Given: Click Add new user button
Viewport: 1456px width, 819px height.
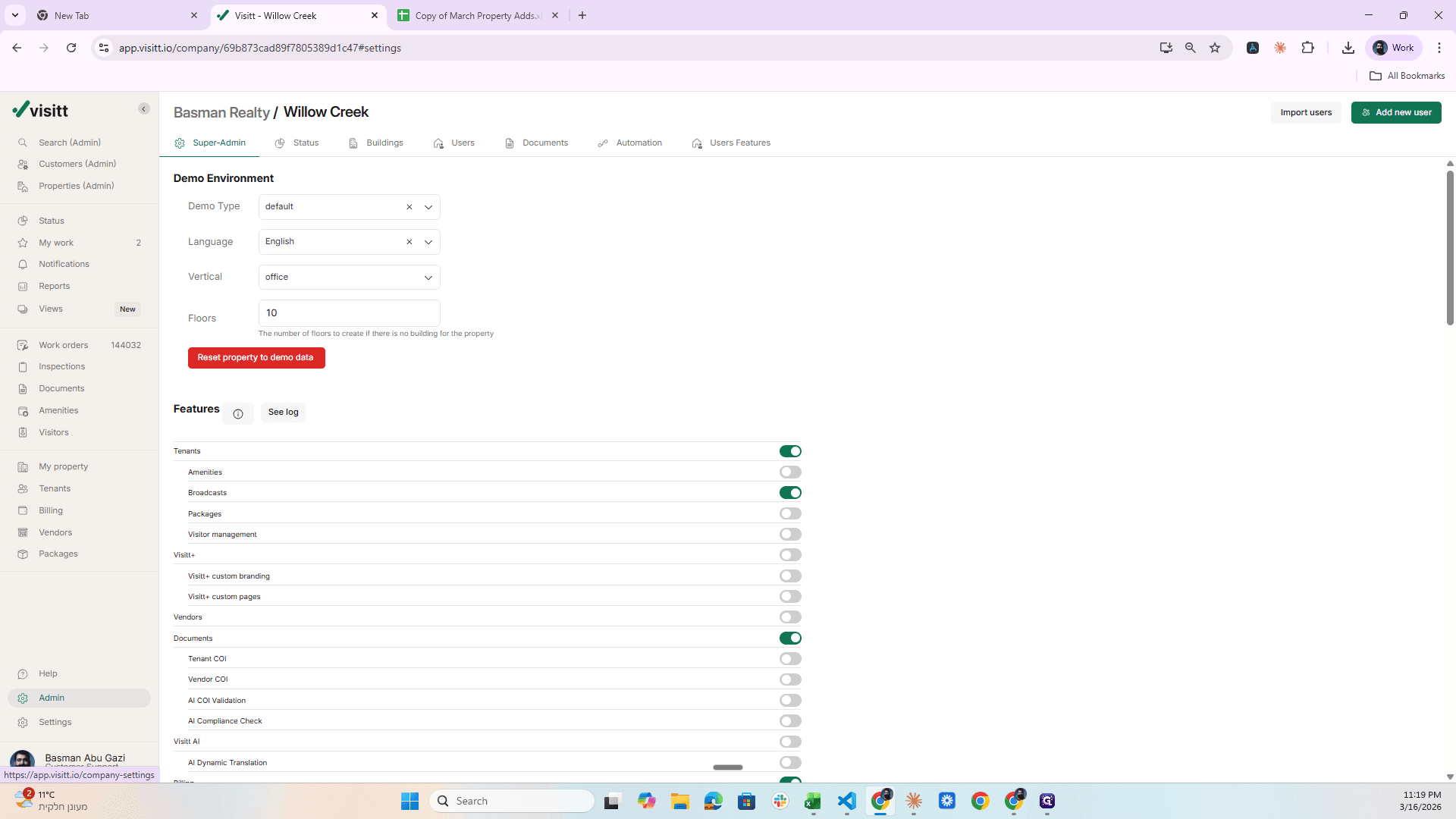Looking at the screenshot, I should (1396, 112).
